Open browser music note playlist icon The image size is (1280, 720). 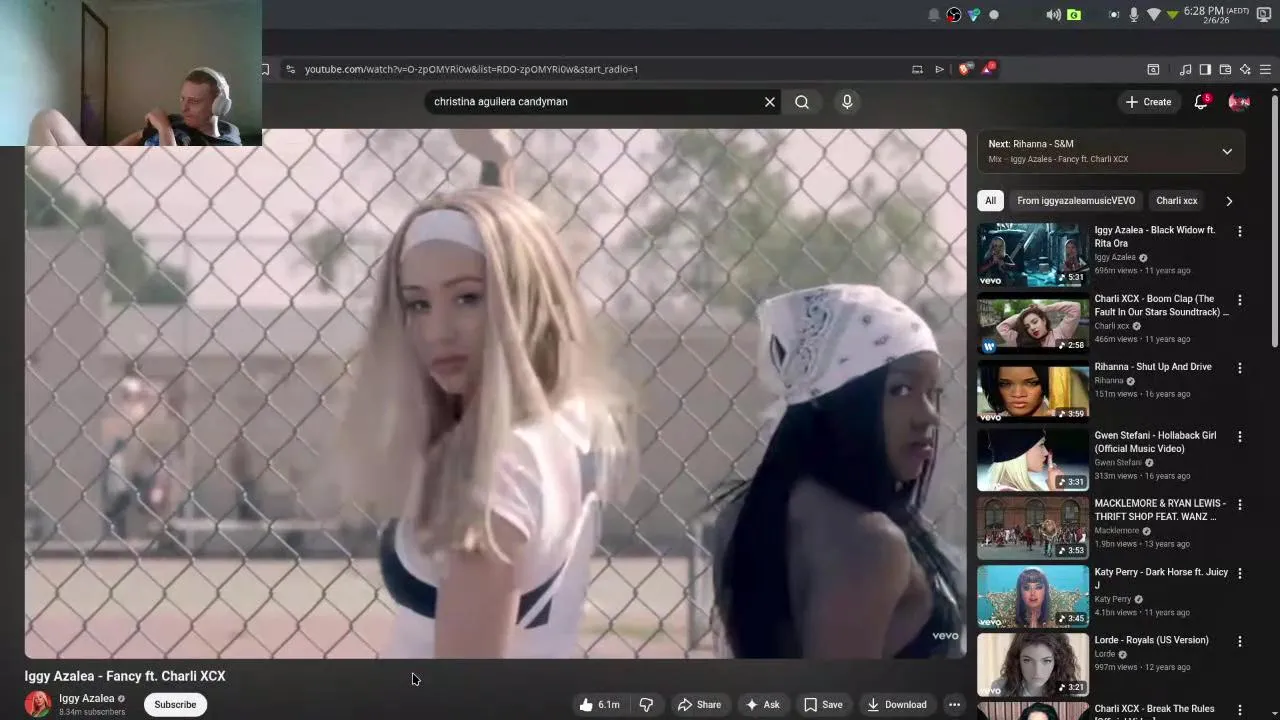(x=1185, y=69)
